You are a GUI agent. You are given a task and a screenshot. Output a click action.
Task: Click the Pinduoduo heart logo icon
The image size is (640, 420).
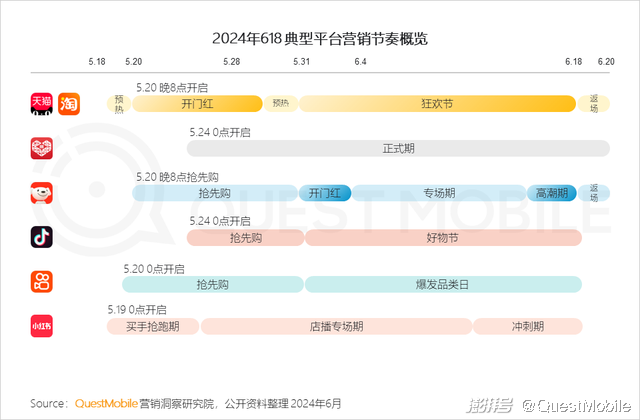point(42,148)
